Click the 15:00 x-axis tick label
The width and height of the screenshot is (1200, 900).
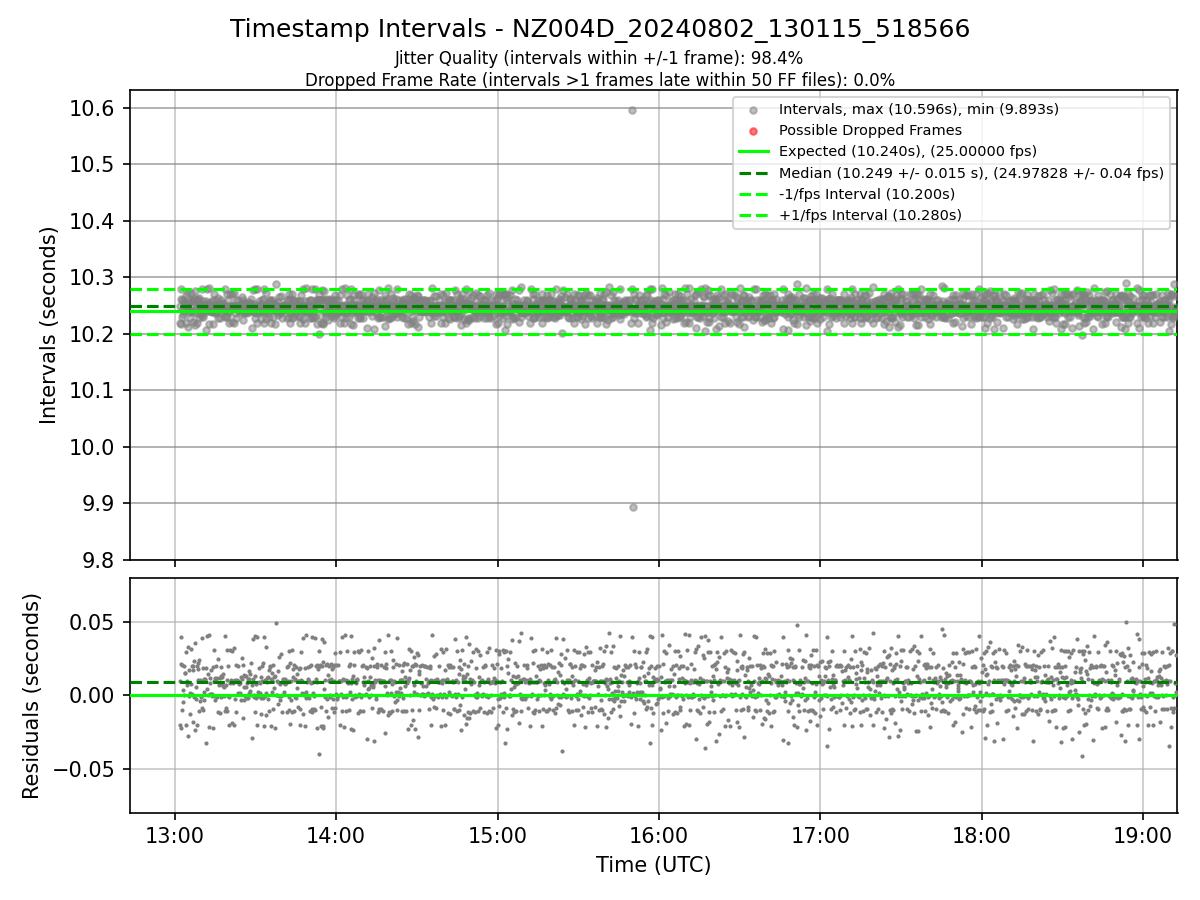[497, 834]
